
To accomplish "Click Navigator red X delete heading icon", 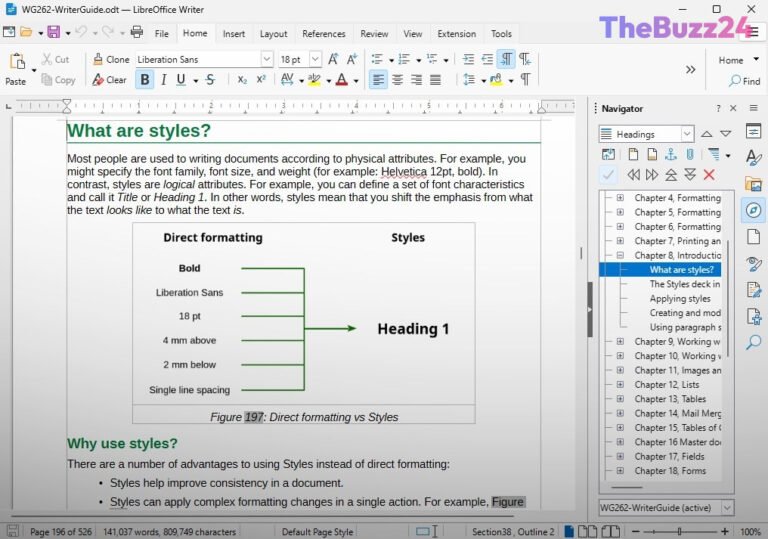I will (709, 174).
